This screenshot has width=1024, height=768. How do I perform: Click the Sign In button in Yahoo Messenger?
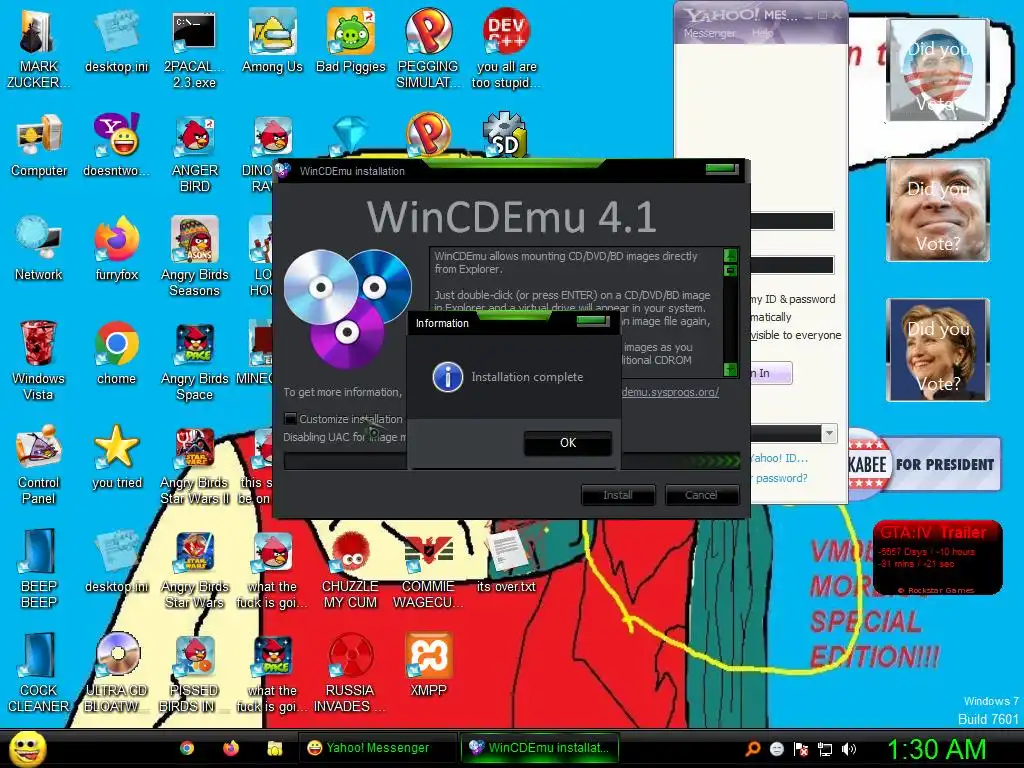pyautogui.click(x=771, y=373)
